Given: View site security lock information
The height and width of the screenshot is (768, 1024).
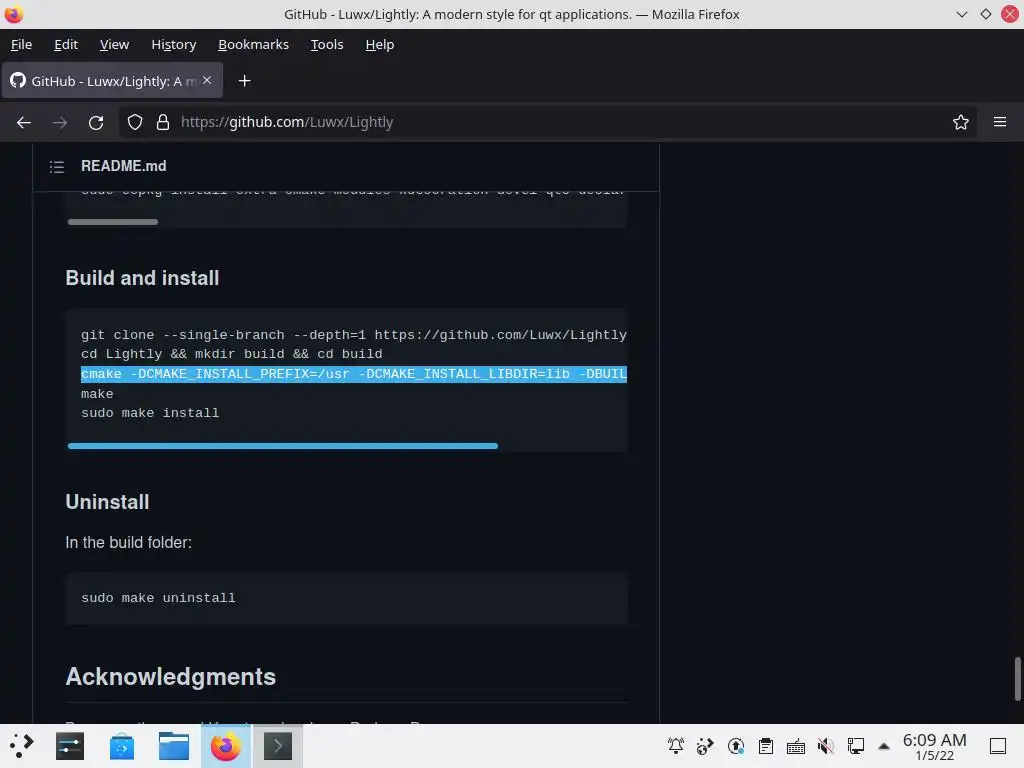Looking at the screenshot, I should [x=163, y=122].
